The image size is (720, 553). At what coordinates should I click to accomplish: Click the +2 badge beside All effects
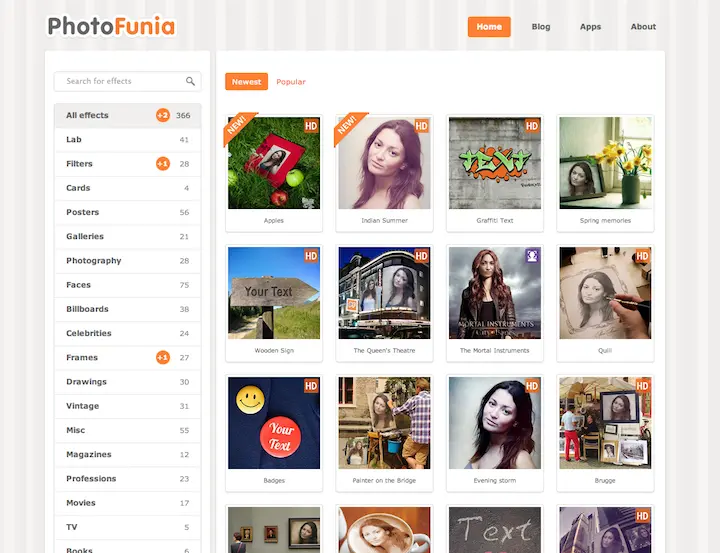coord(162,115)
